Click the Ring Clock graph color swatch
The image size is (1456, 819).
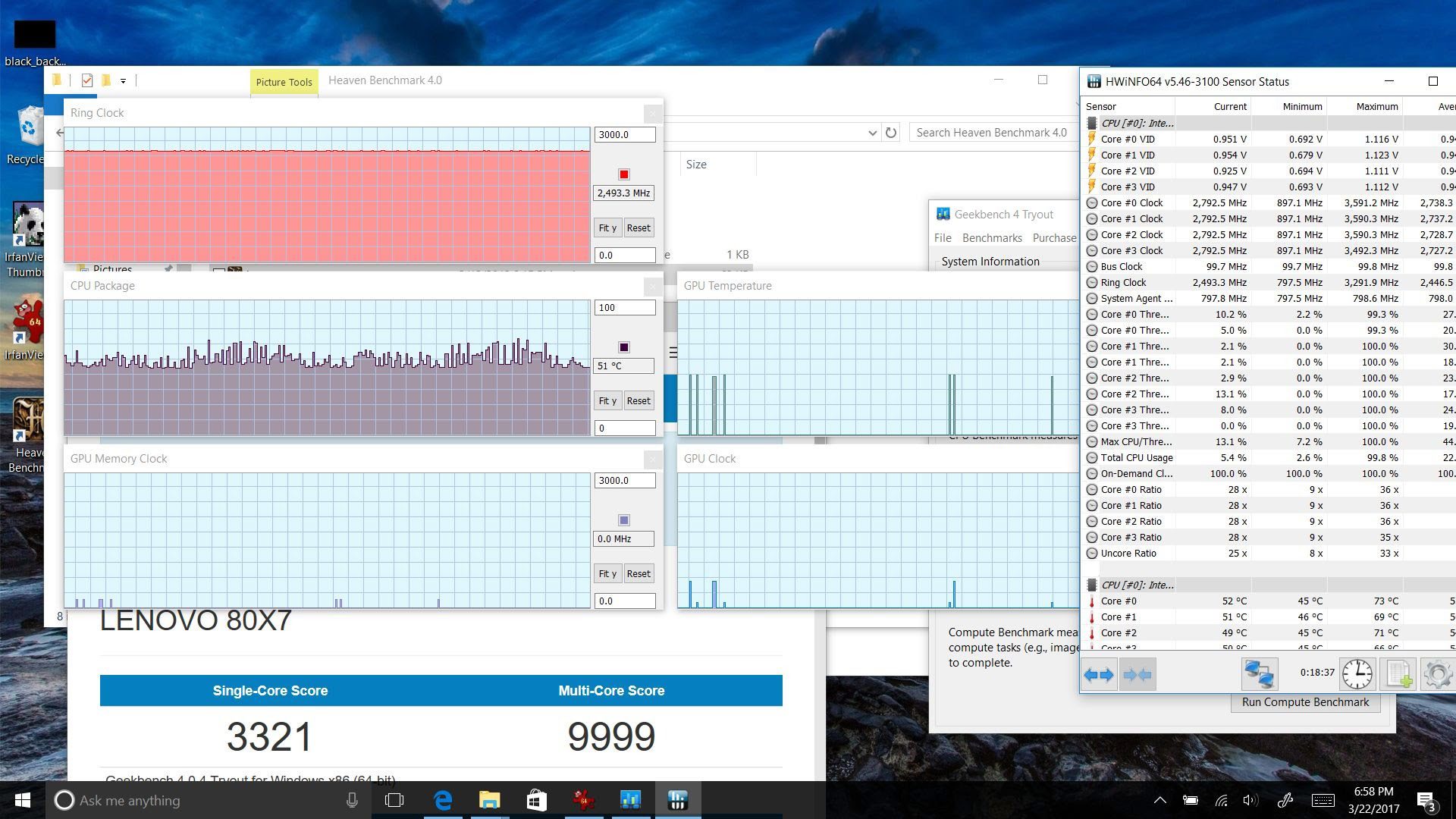pyautogui.click(x=624, y=174)
